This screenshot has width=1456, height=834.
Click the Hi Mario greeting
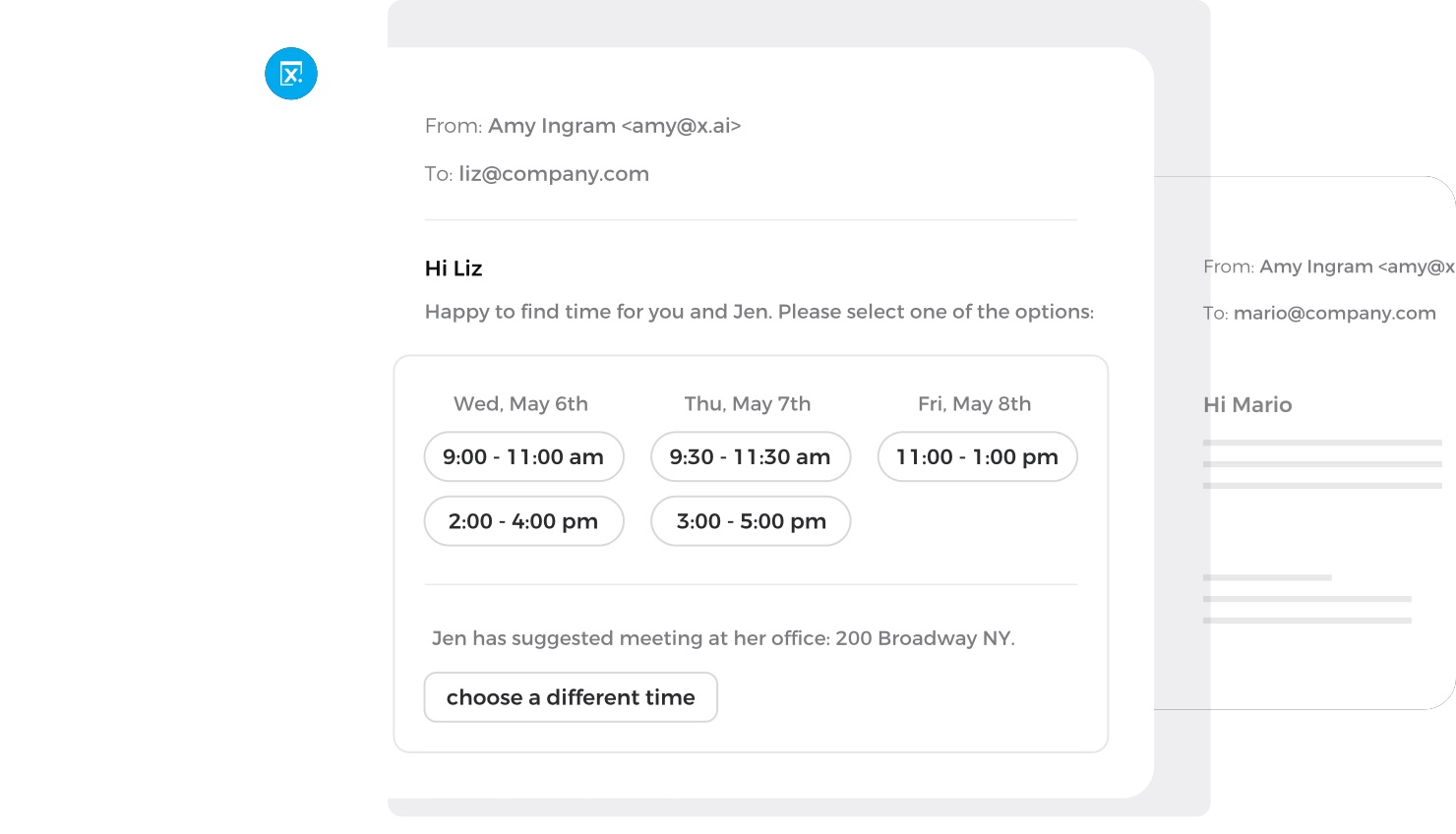1247,405
